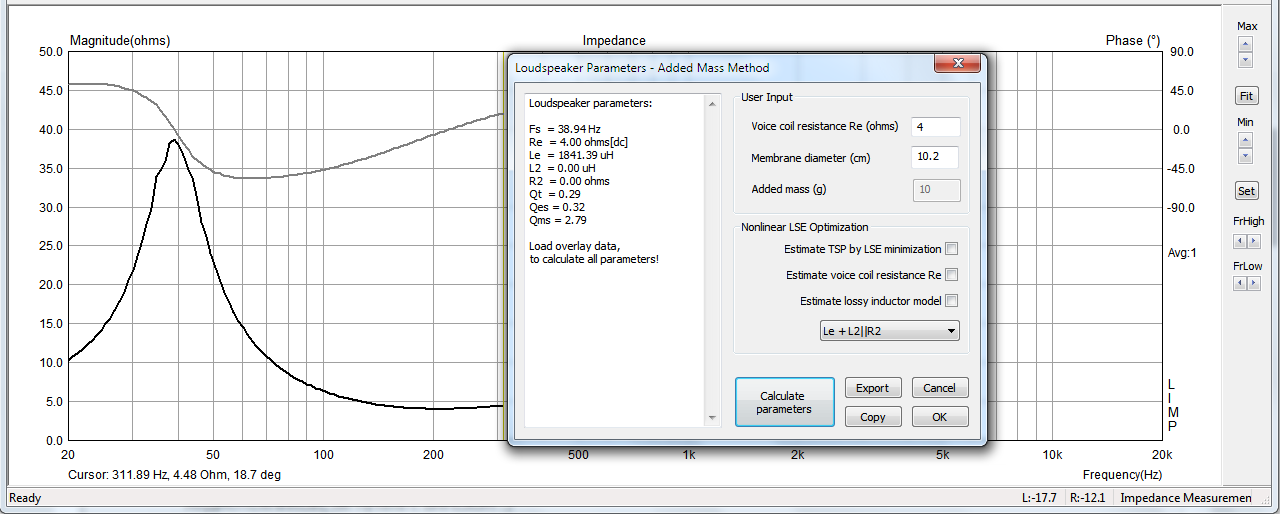Screen dimensions: 1280x514
Task: Click the 'R:-12.1' status bar level
Action: coord(1088,497)
